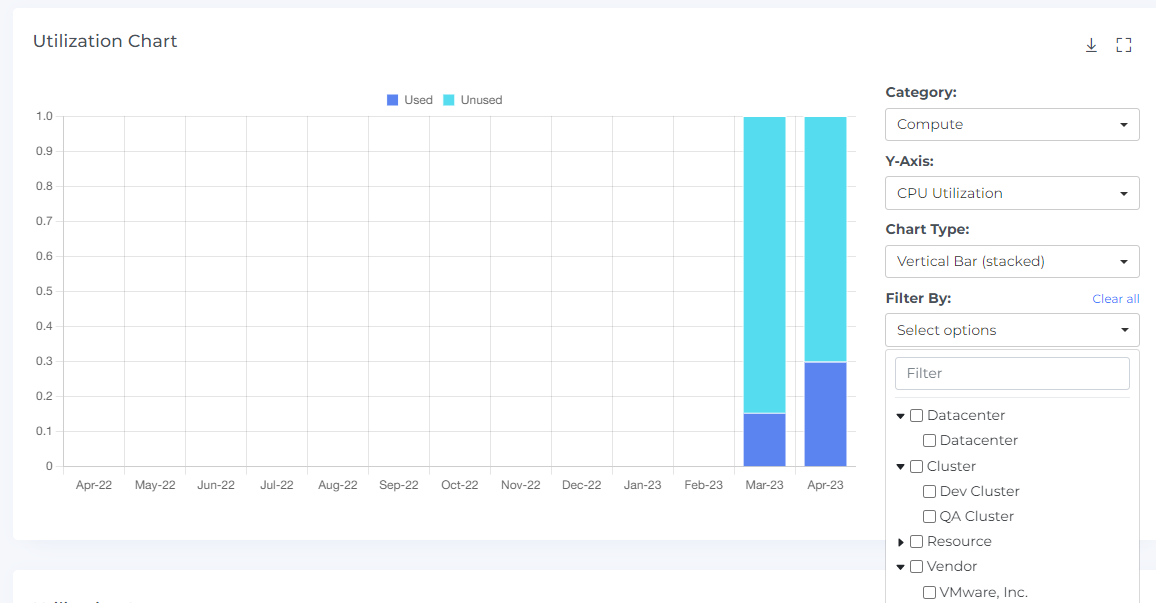
Task: Toggle the Used legend color box
Action: tap(393, 100)
